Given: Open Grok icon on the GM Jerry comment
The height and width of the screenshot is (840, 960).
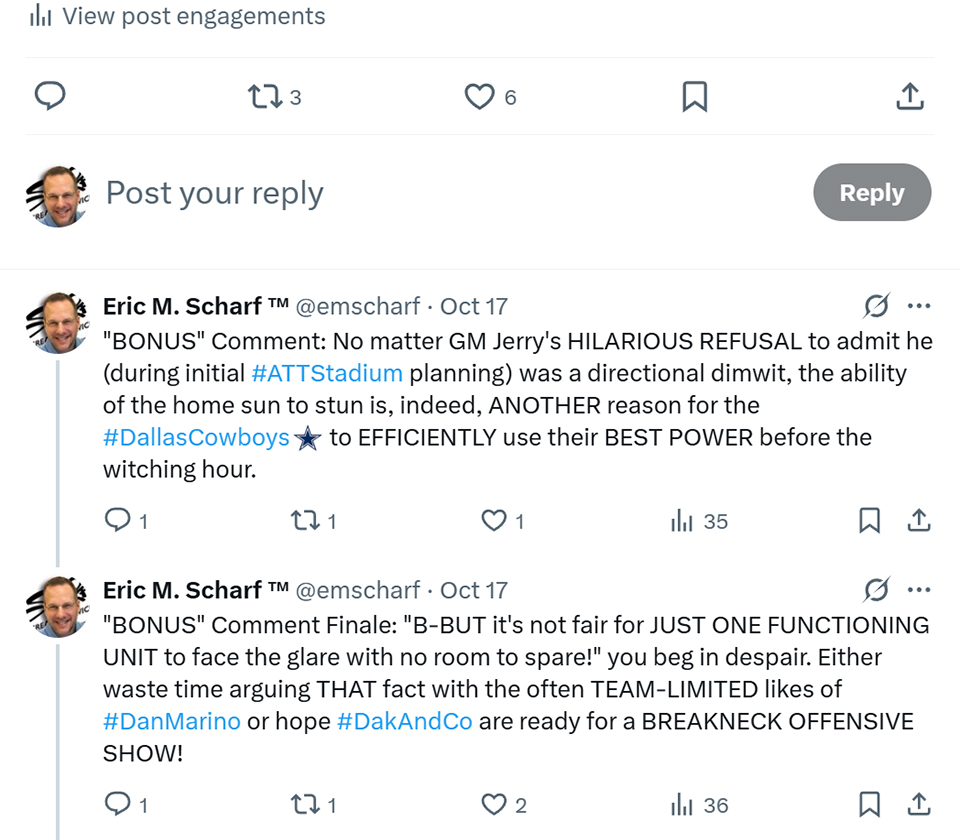Looking at the screenshot, I should [x=877, y=306].
